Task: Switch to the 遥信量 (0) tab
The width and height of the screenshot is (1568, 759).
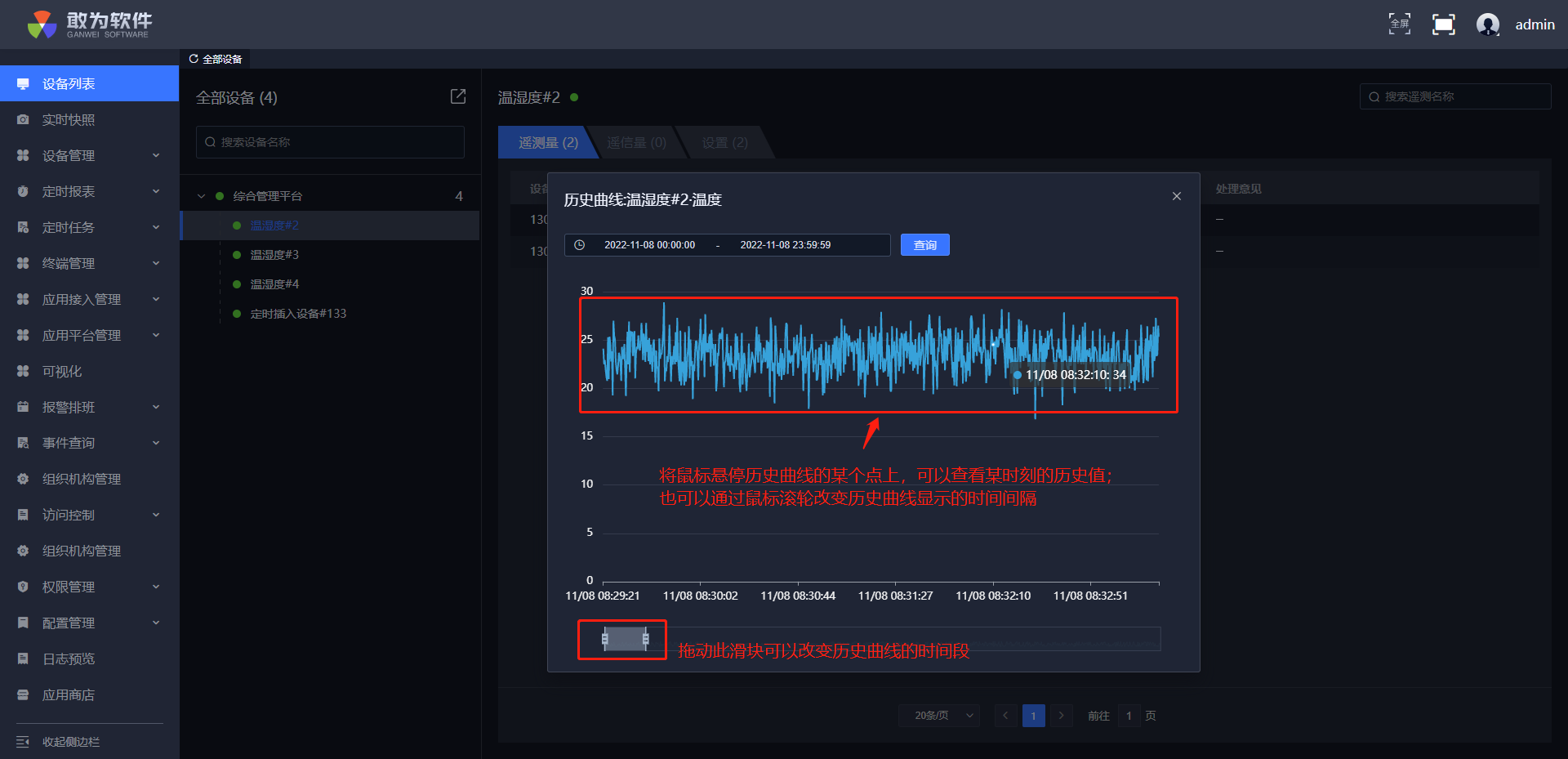Action: [x=636, y=143]
